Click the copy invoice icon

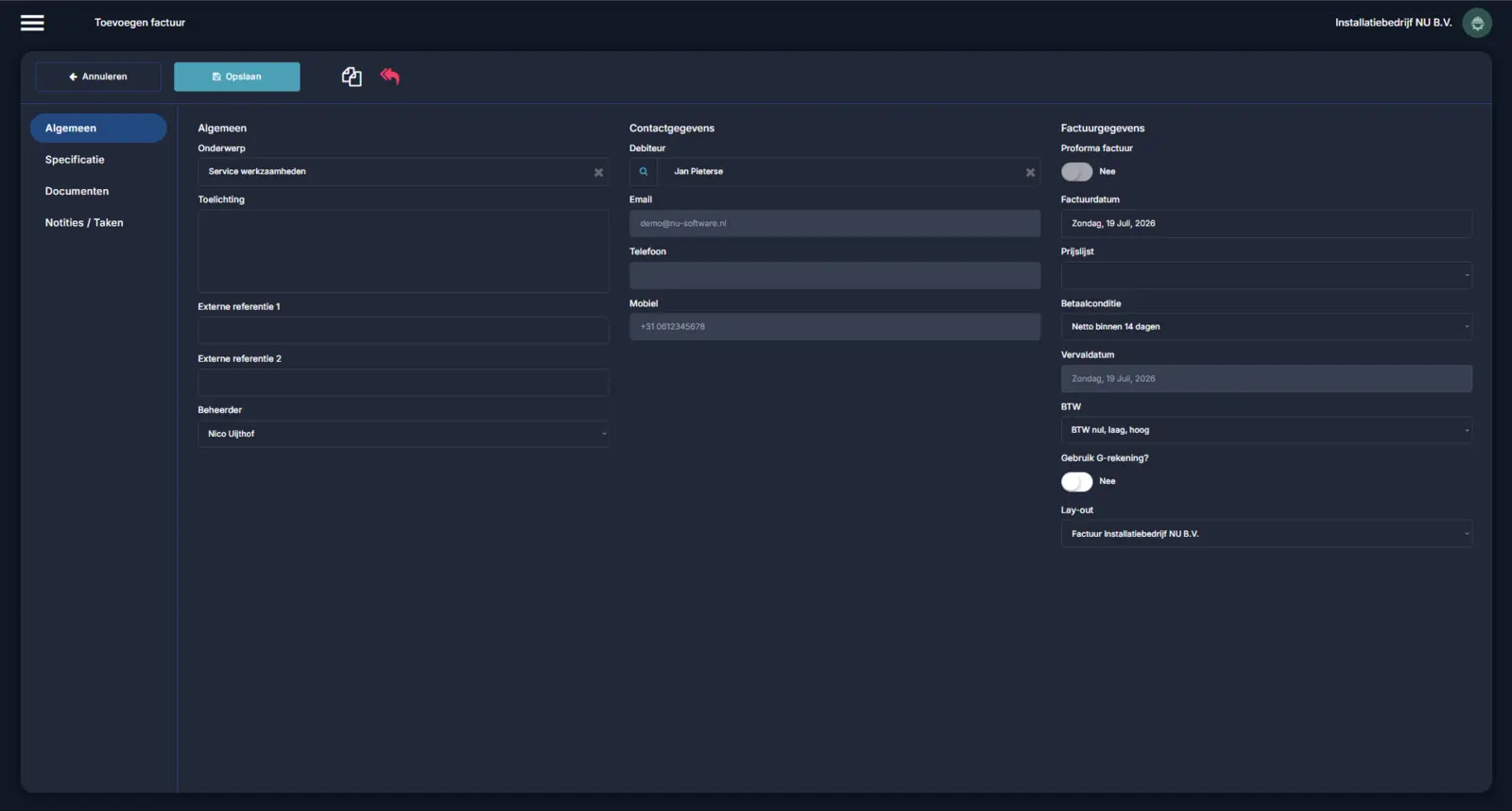coord(352,77)
